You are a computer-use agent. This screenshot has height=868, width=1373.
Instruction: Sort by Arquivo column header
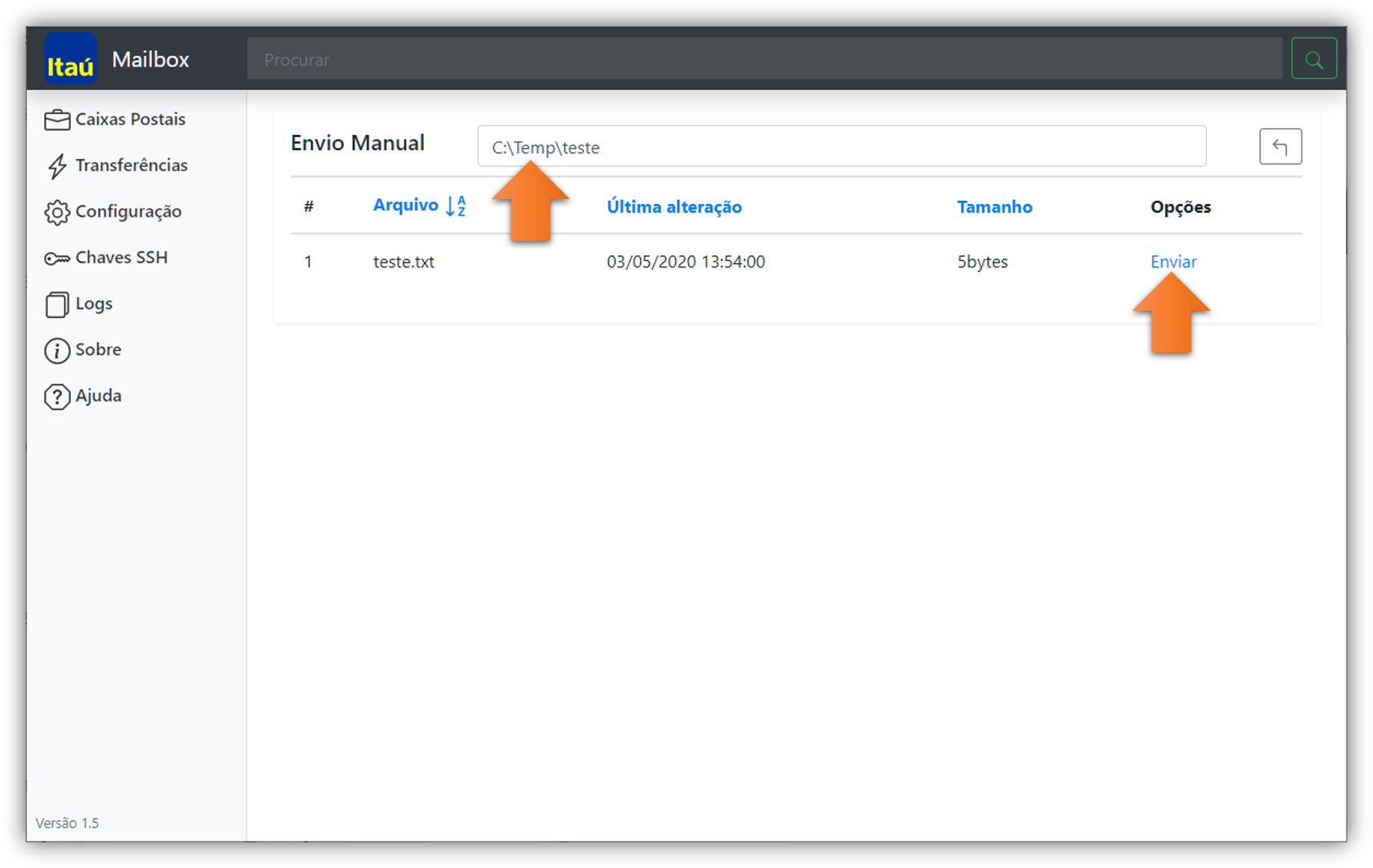tap(405, 206)
